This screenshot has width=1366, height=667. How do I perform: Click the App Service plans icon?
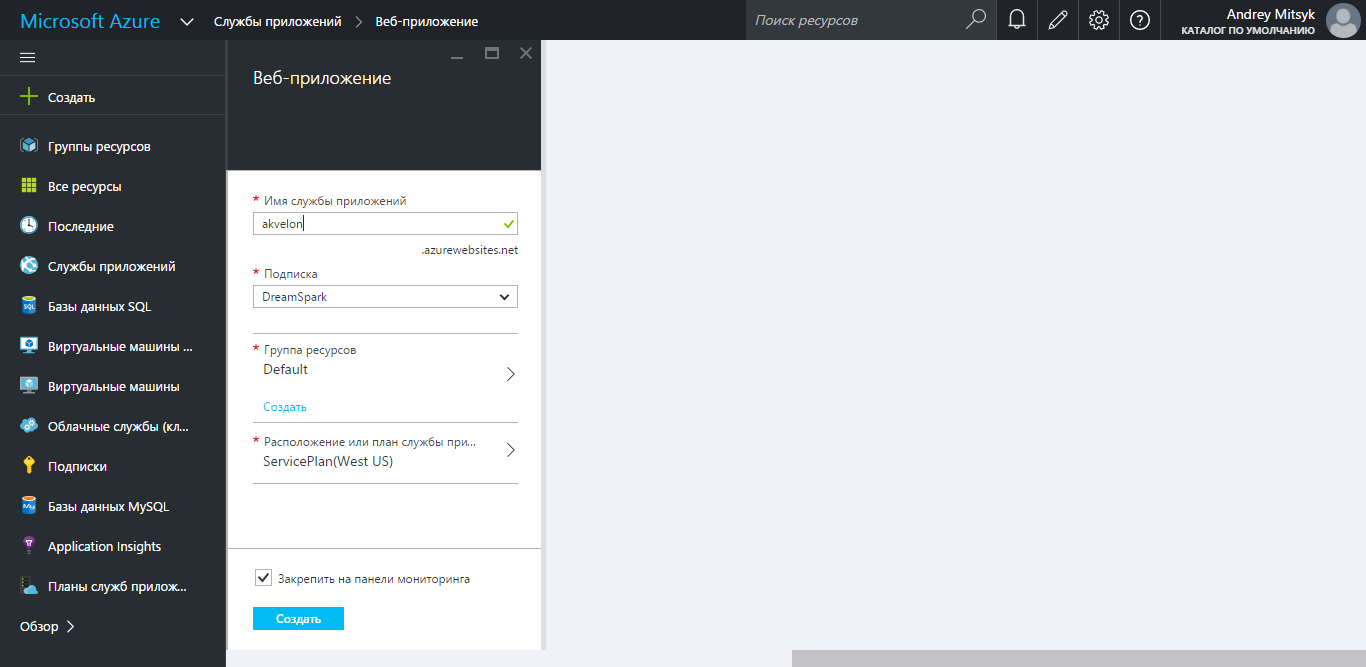coord(29,586)
